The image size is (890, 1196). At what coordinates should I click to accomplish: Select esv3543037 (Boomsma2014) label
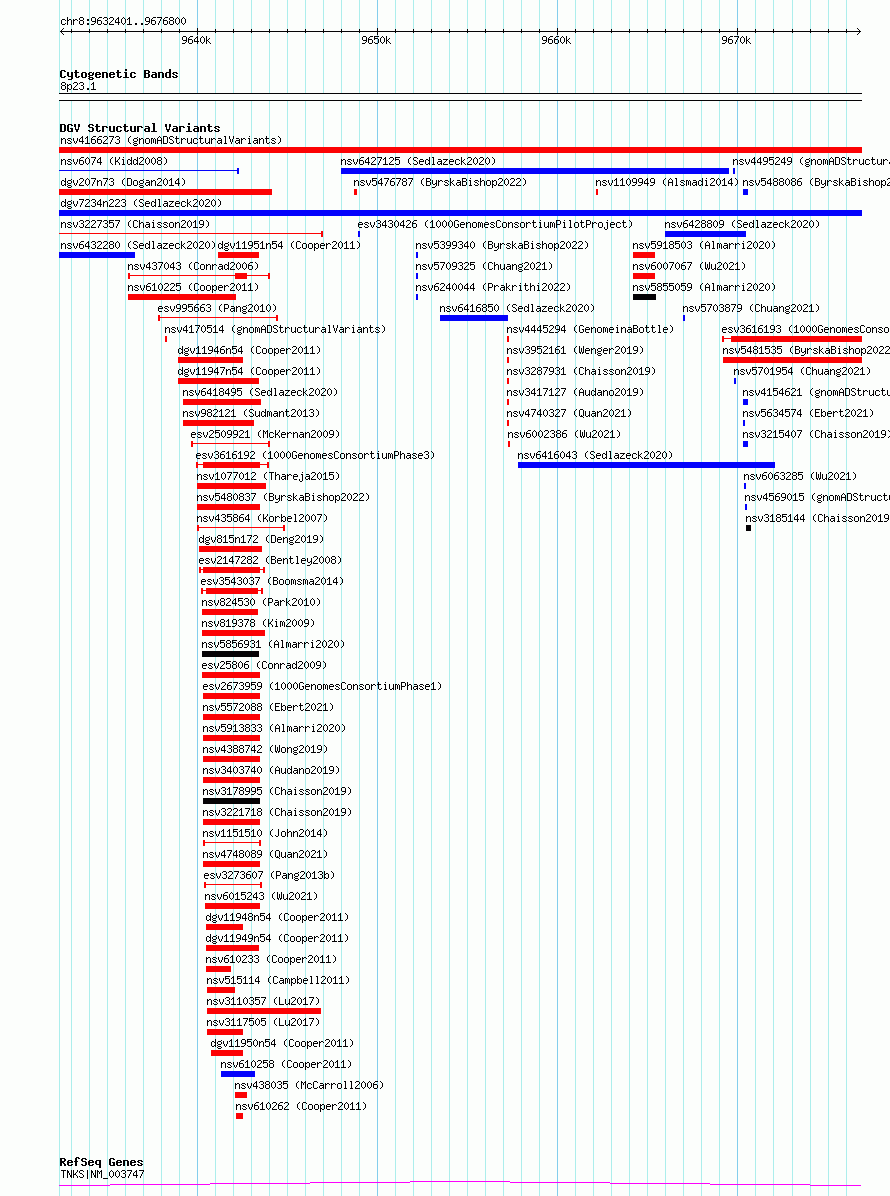tap(272, 581)
